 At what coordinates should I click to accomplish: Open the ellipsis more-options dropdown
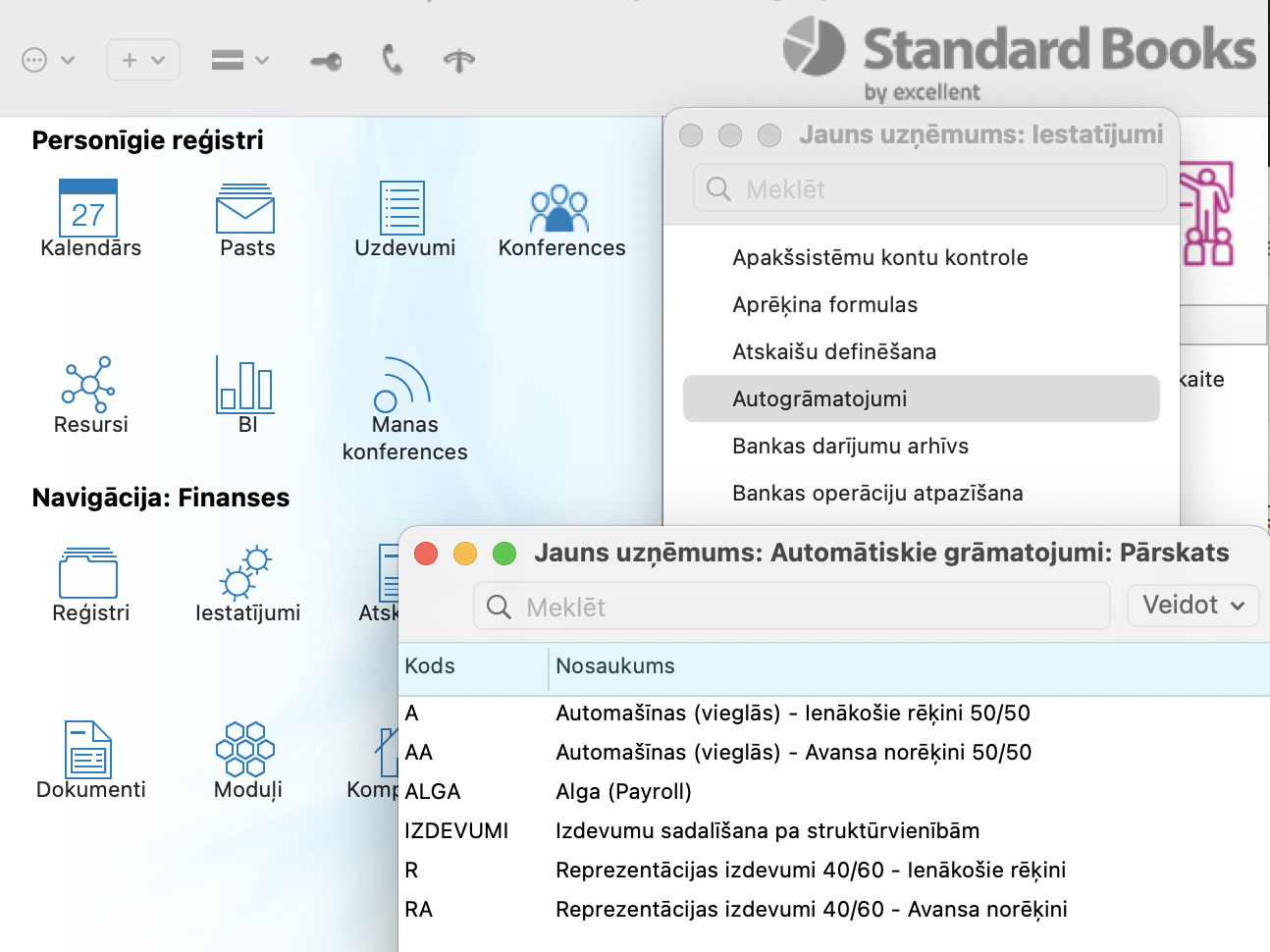click(x=47, y=61)
